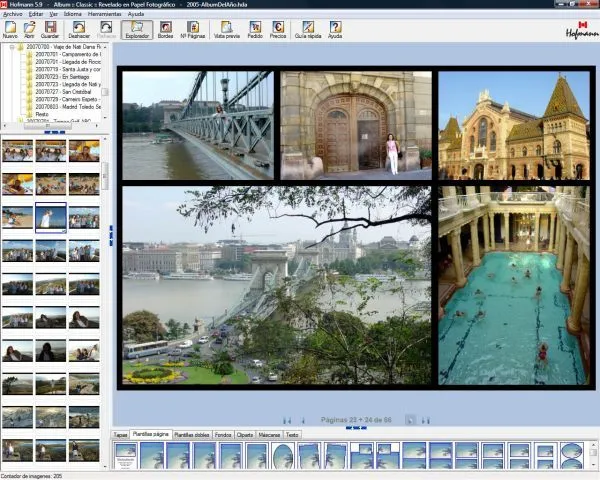This screenshot has height=480, width=600.
Task: Click the Abrir (open) toolbar icon
Action: (x=29, y=29)
